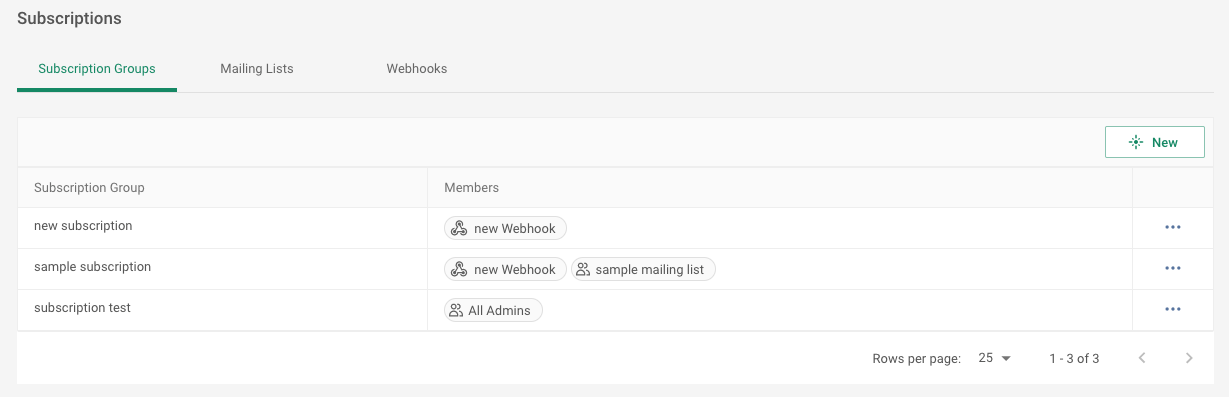Click the sparkle icon on New button
1229x397 pixels.
pos(1136,142)
